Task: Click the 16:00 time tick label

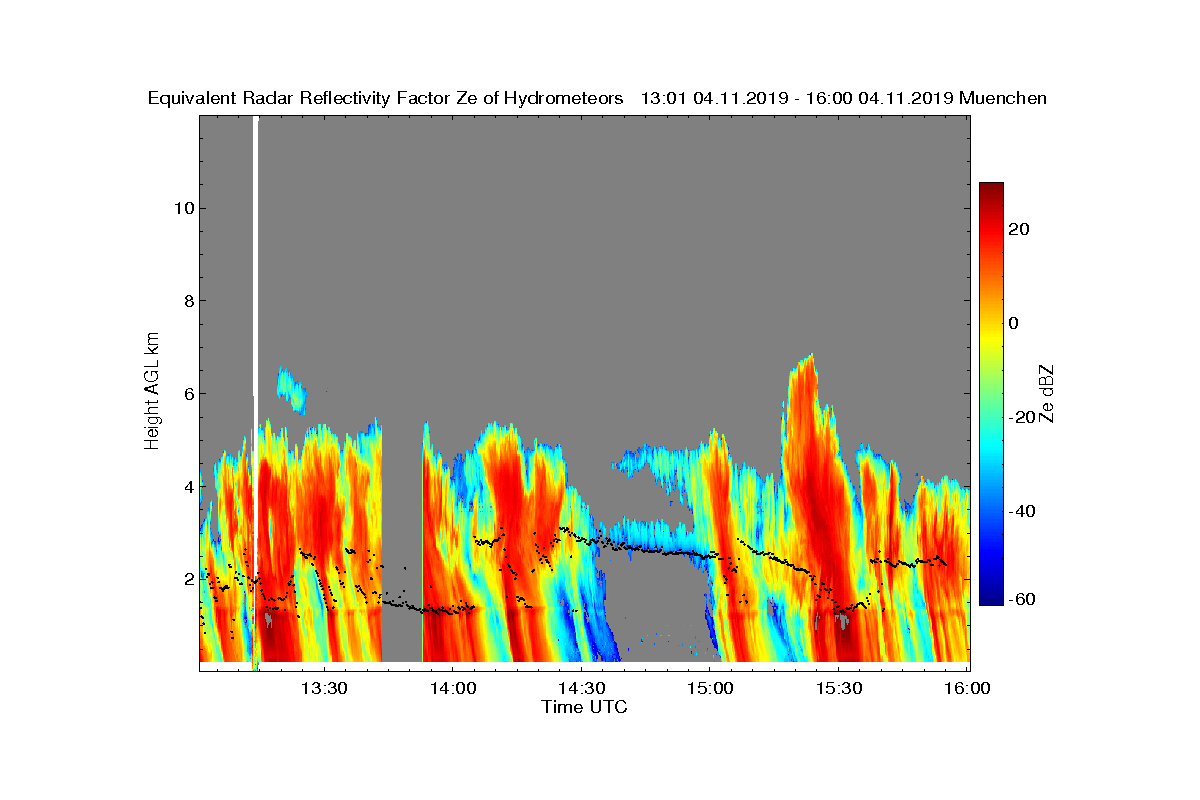Action: coord(967,688)
